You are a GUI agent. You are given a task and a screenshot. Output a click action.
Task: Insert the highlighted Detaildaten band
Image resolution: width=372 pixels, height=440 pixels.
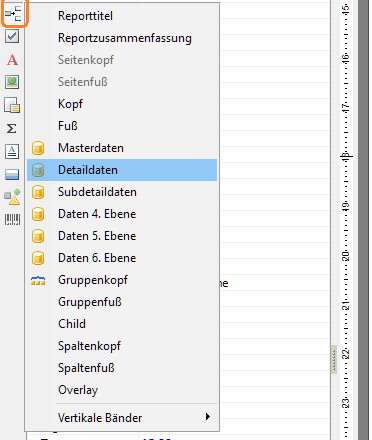tap(122, 170)
